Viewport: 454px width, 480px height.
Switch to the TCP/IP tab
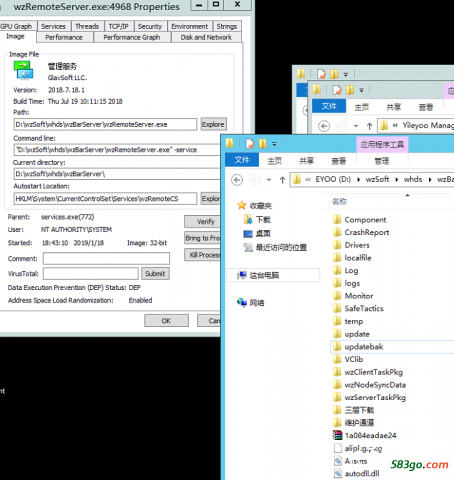[x=118, y=26]
